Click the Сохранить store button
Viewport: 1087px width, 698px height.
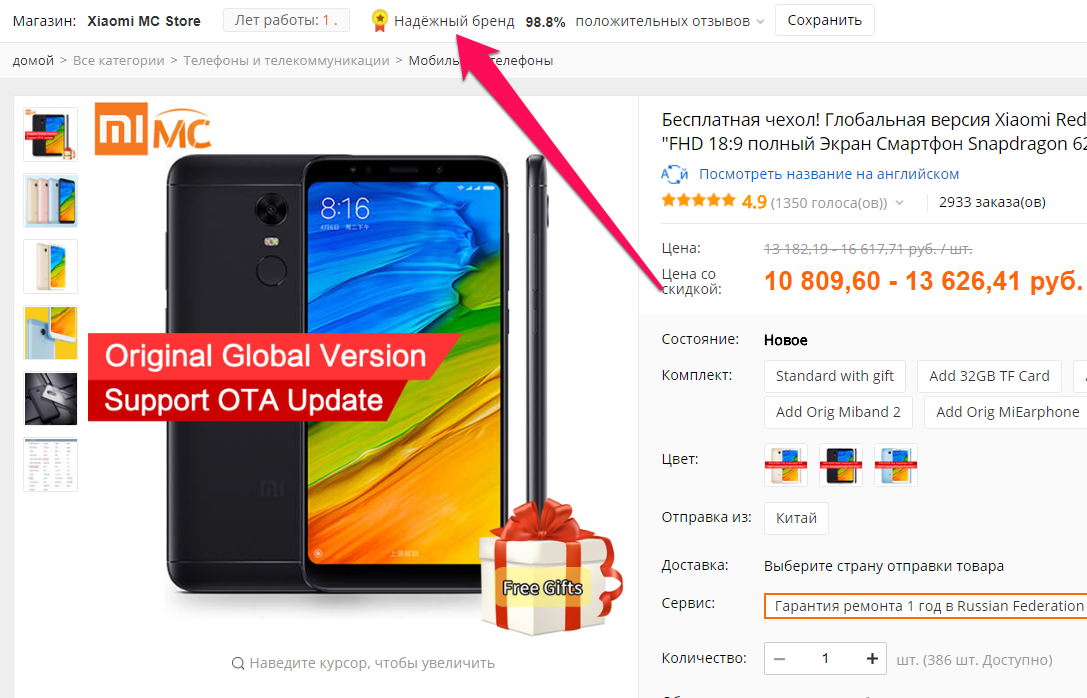[x=824, y=20]
